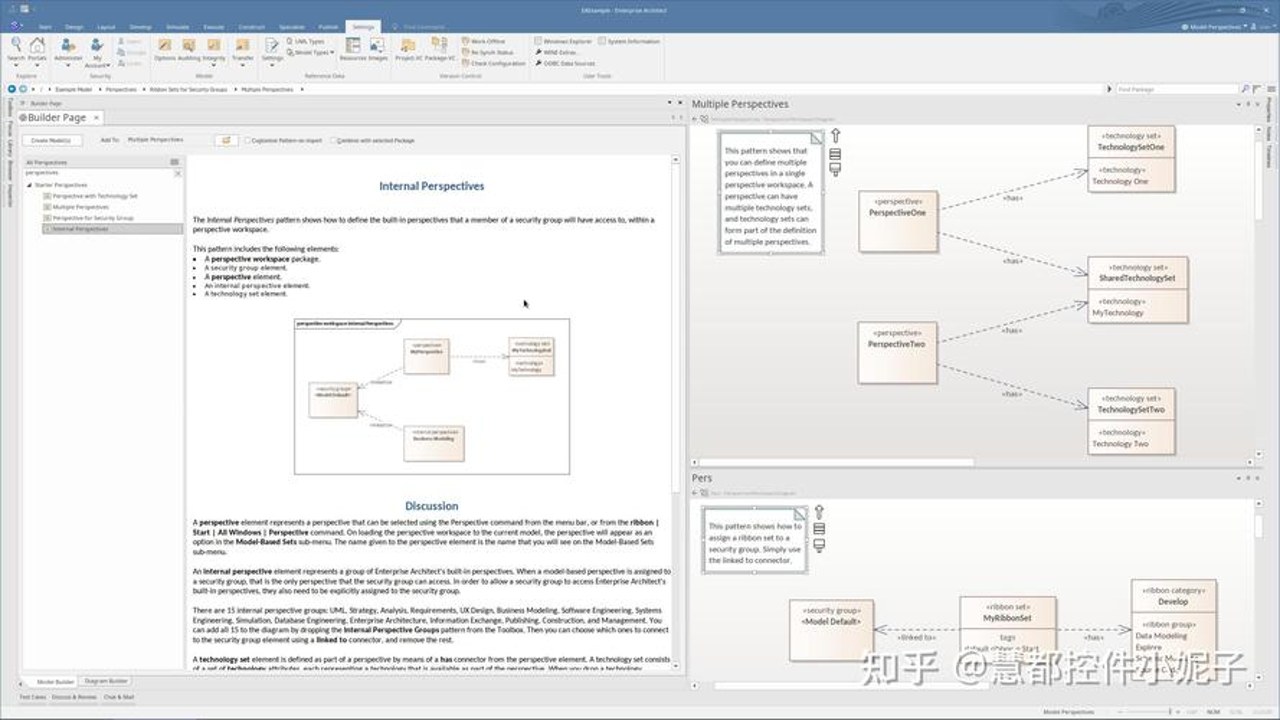Image resolution: width=1280 pixels, height=720 pixels.
Task: Click the Transfer icon
Action: coord(243,49)
